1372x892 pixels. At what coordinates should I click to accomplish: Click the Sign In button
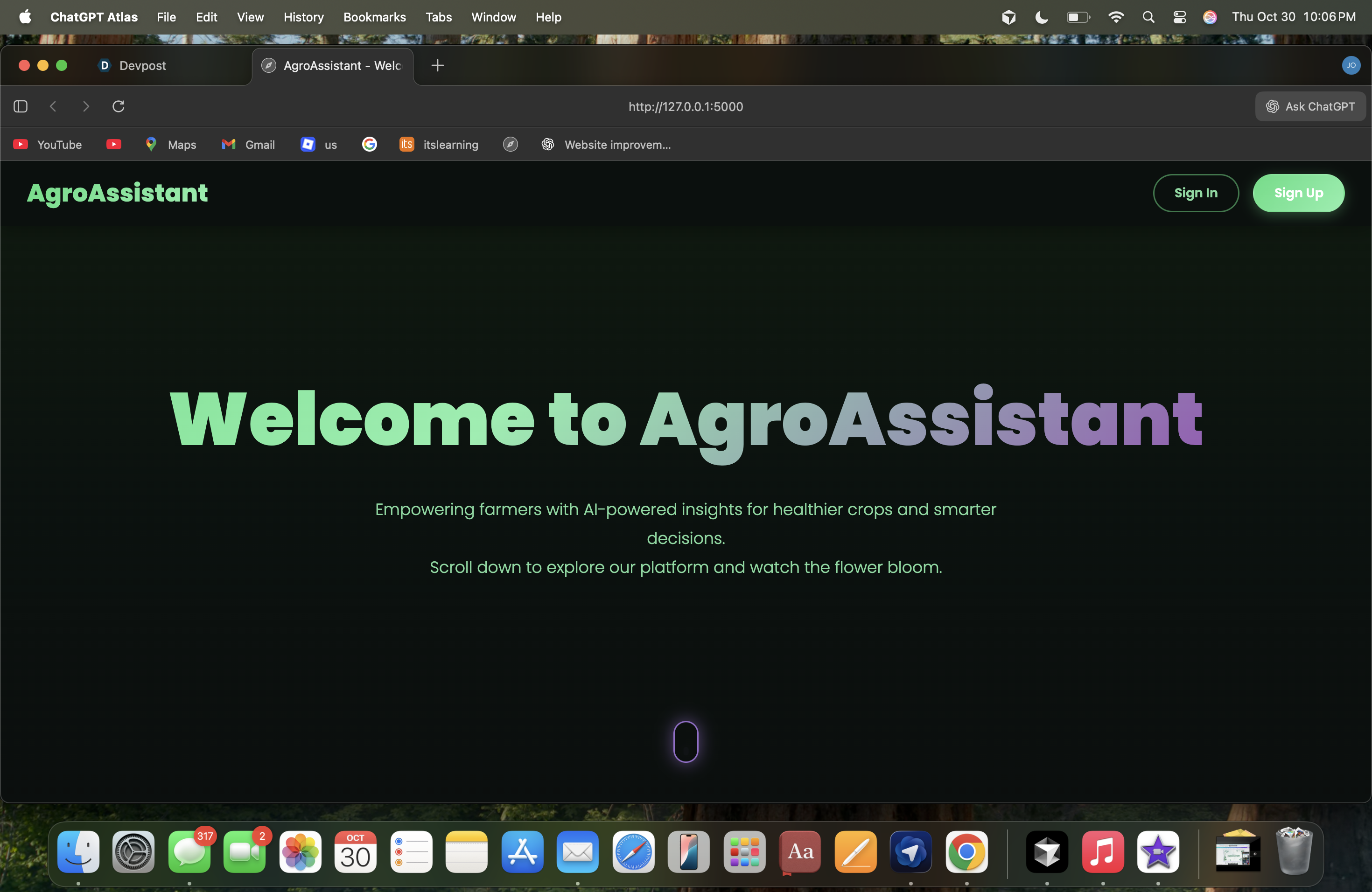coord(1196,193)
